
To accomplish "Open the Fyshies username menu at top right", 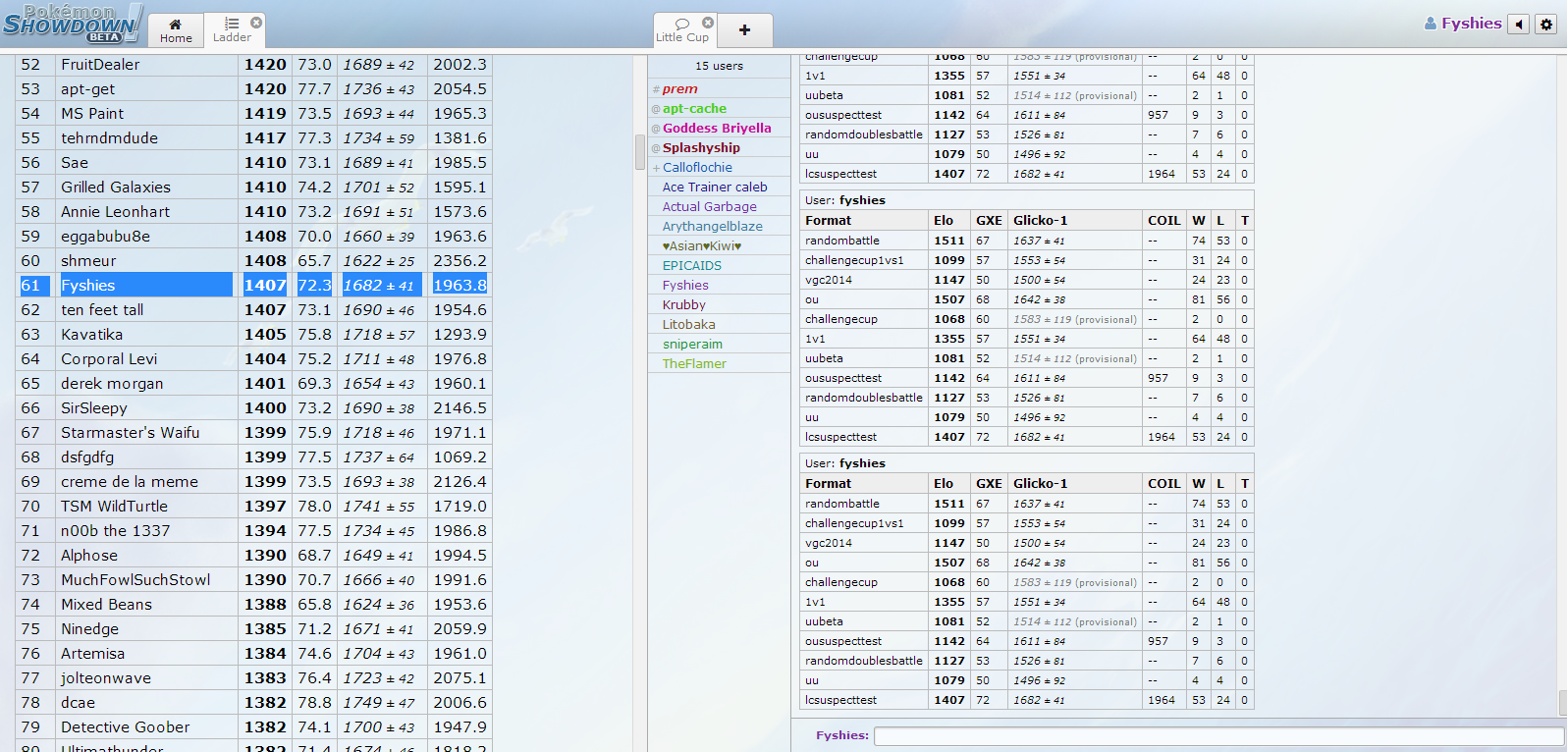I will pyautogui.click(x=1463, y=24).
